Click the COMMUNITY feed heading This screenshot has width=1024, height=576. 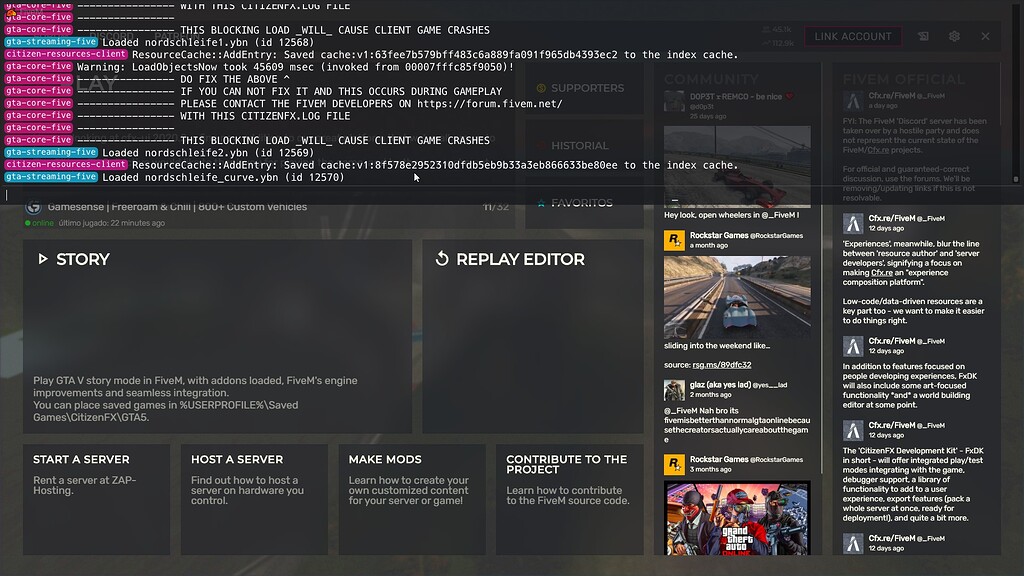click(711, 80)
